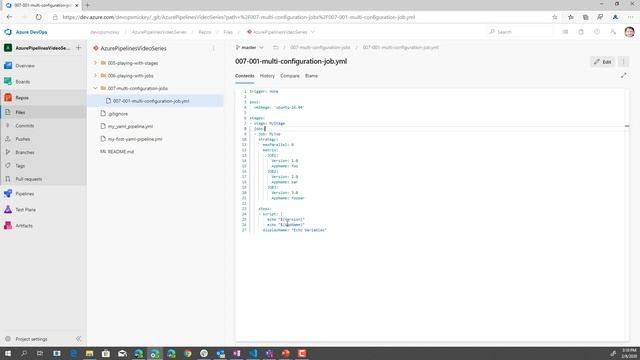Screen dimensions: 640x360
Task: Open the profile avatar menu
Action: [629, 32]
